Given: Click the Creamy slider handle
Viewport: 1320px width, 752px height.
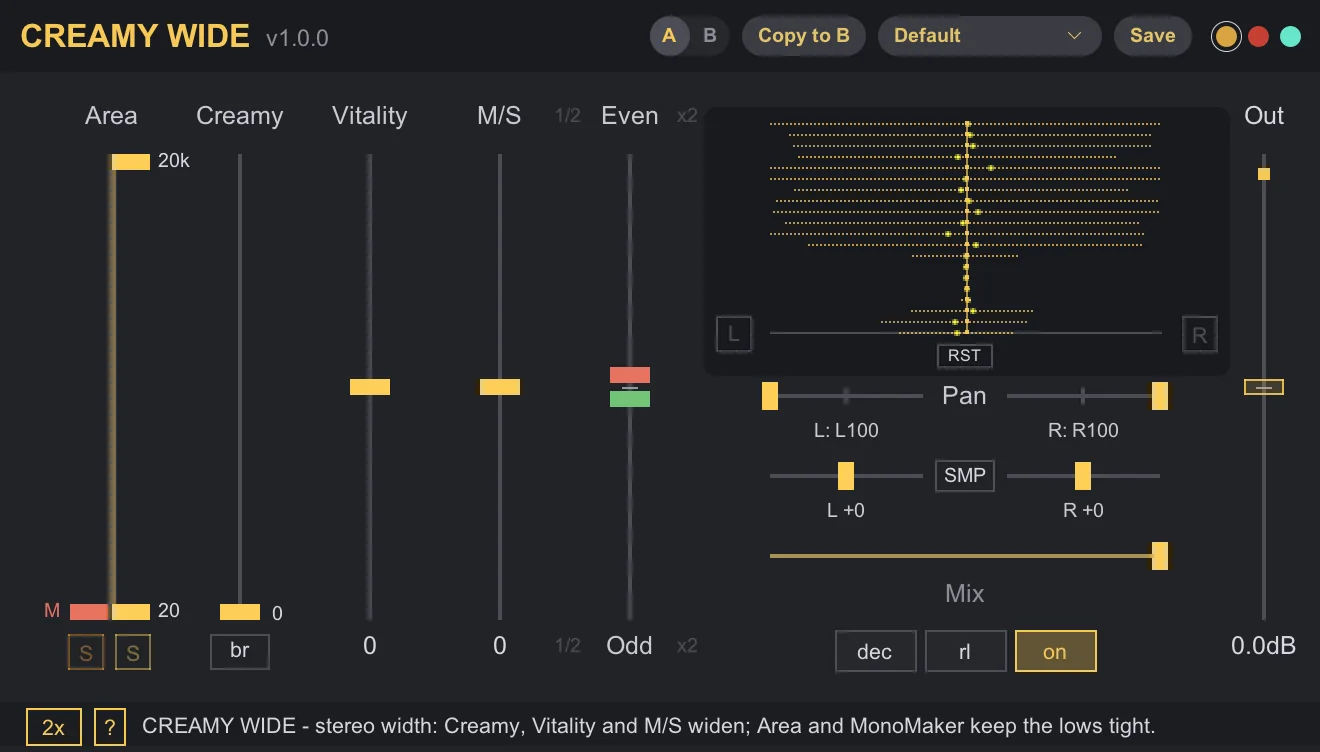Looking at the screenshot, I should [x=240, y=612].
